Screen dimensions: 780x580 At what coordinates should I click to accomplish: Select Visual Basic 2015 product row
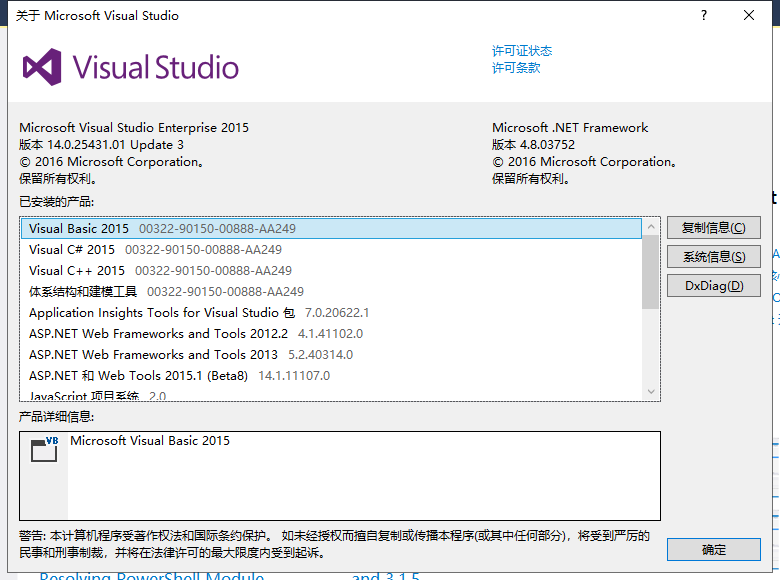(331, 228)
